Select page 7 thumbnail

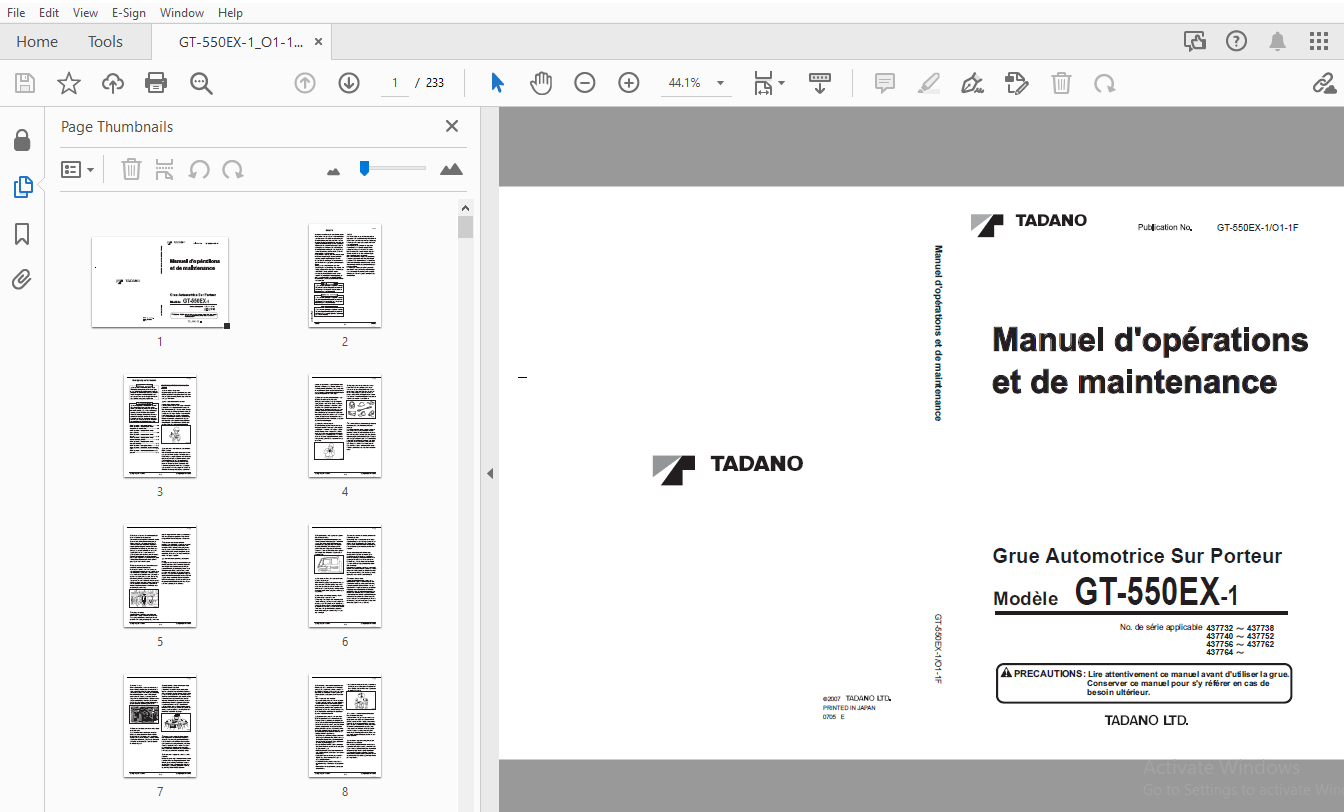point(160,727)
